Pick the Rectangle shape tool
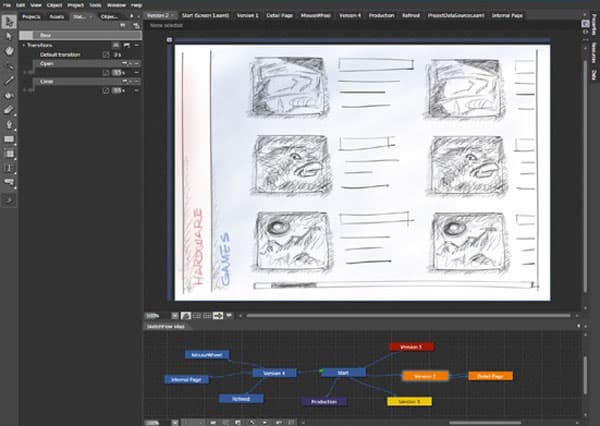The image size is (600, 426). click(9, 139)
